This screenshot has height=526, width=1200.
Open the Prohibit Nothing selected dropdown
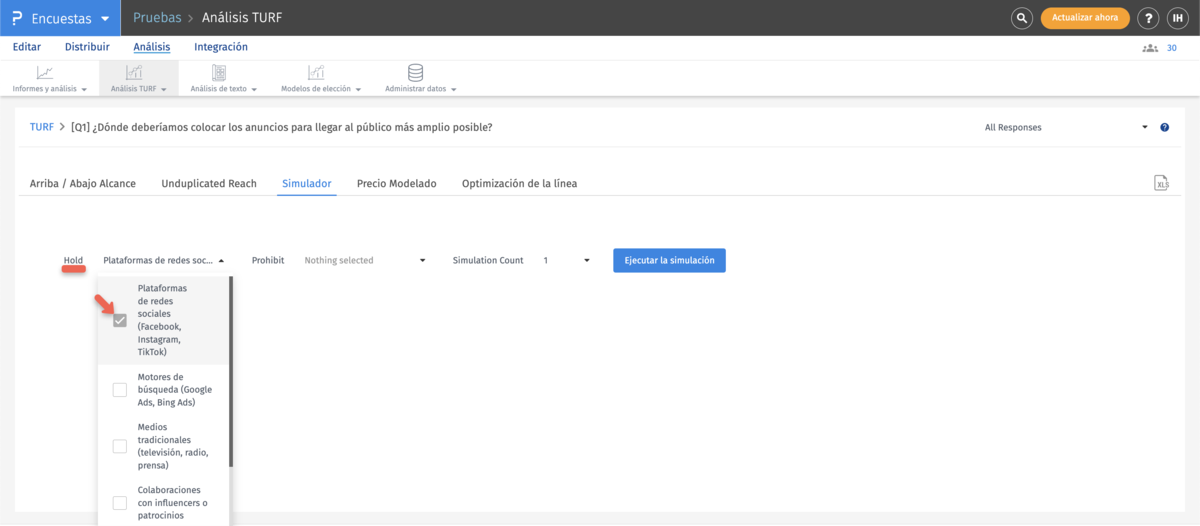tap(365, 260)
